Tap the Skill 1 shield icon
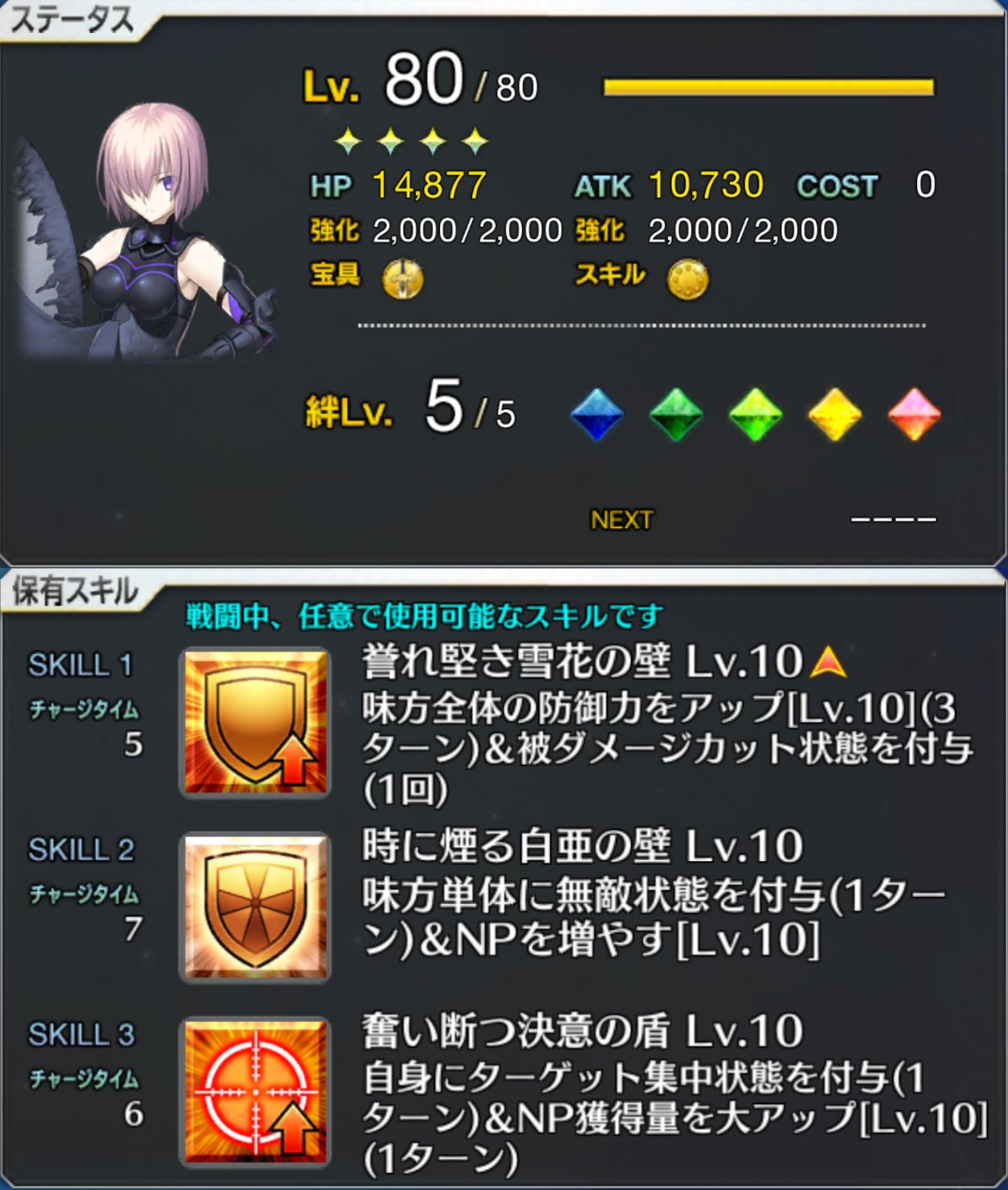 (x=255, y=722)
